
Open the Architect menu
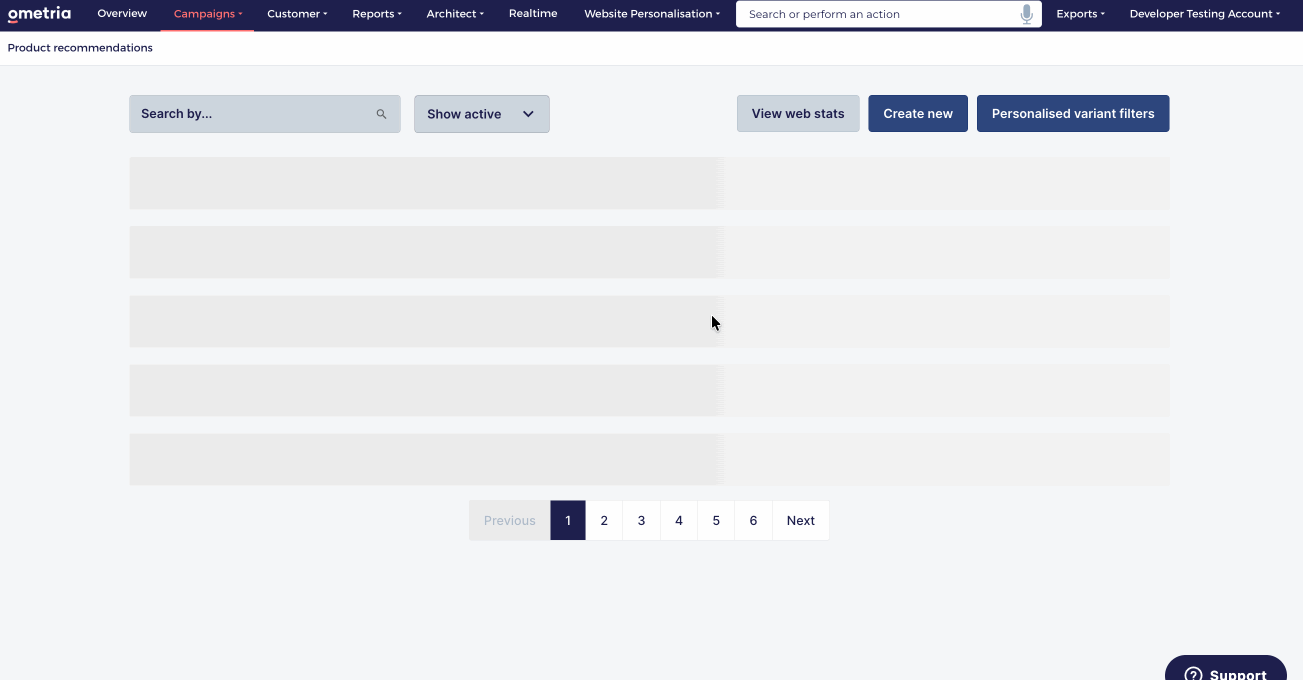coord(454,14)
